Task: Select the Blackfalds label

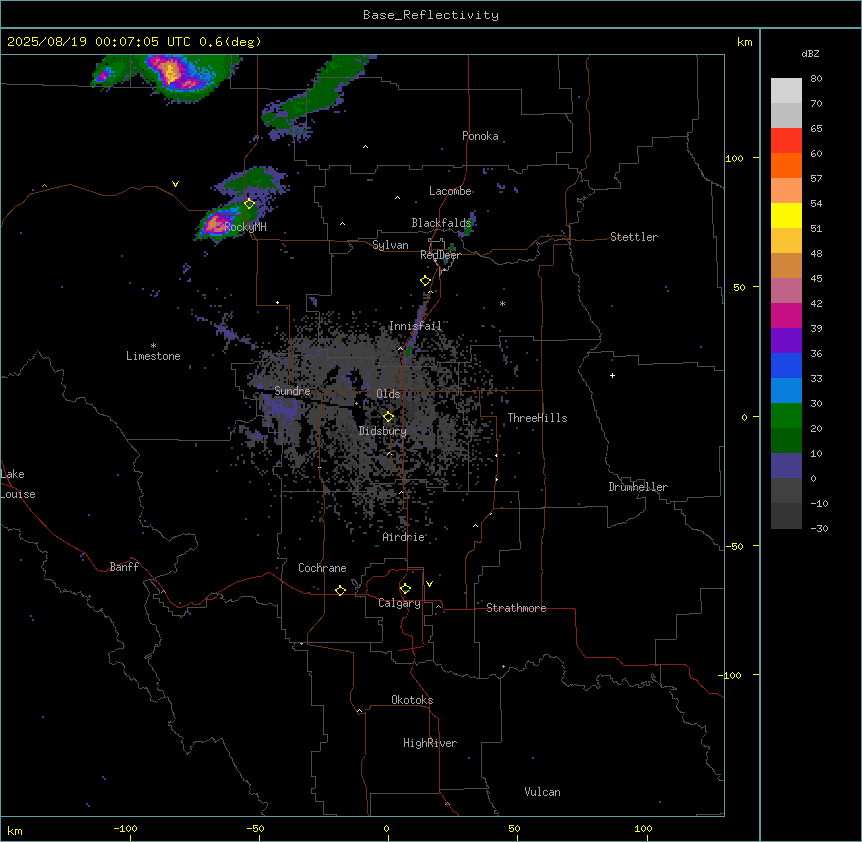Action: [441, 223]
